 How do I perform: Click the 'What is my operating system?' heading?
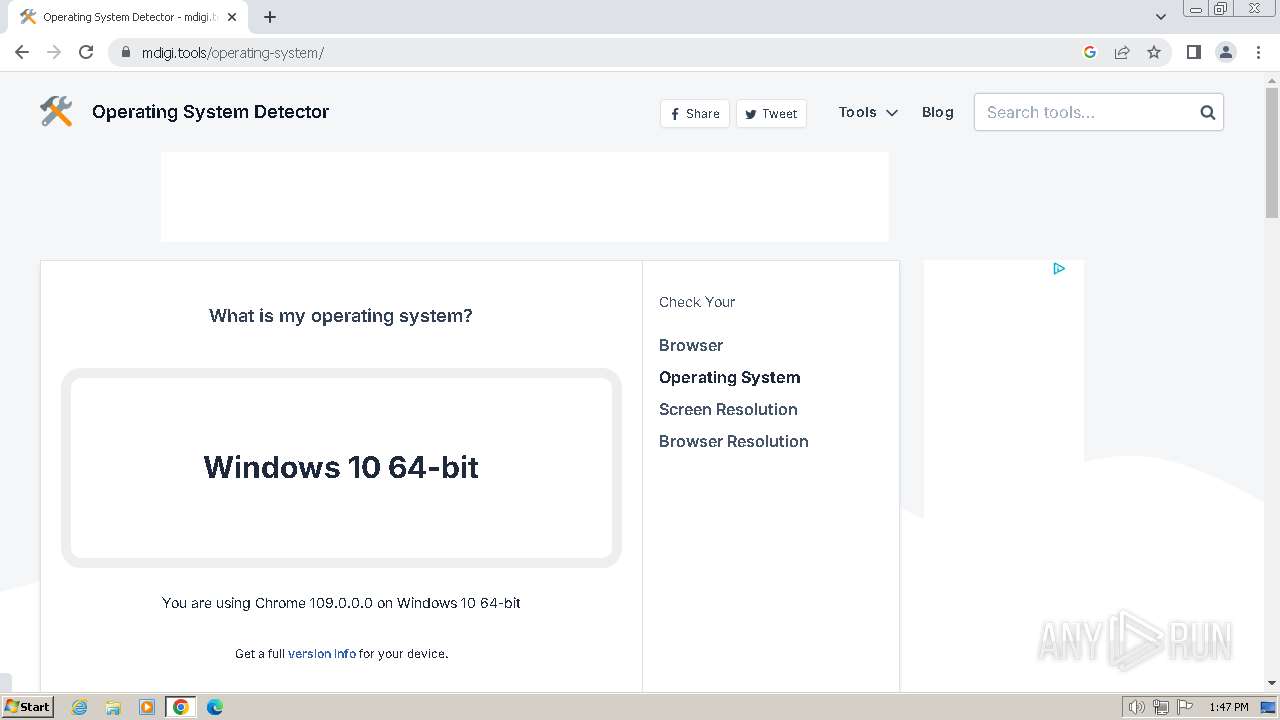341,316
